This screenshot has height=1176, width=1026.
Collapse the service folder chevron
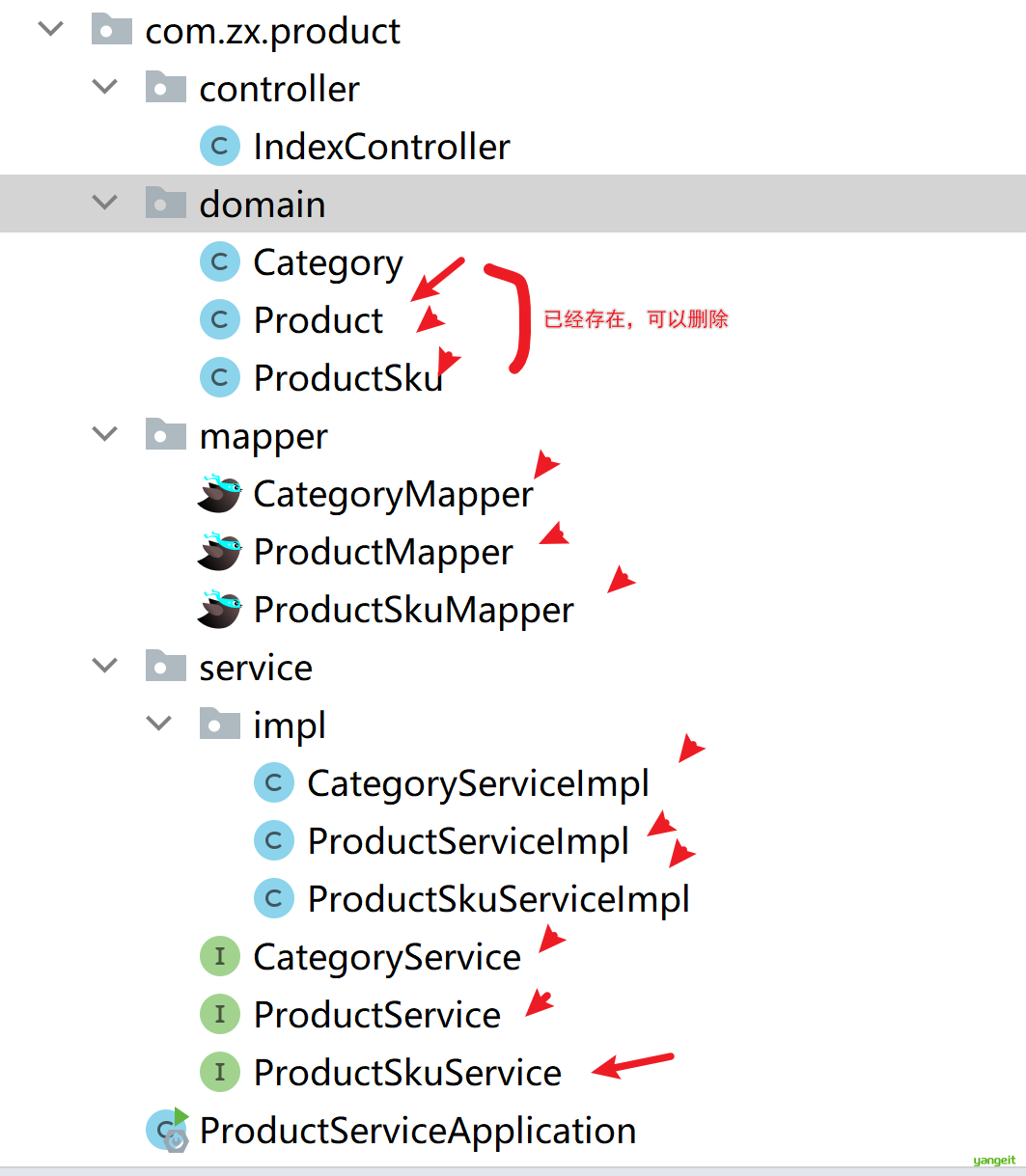pos(104,667)
